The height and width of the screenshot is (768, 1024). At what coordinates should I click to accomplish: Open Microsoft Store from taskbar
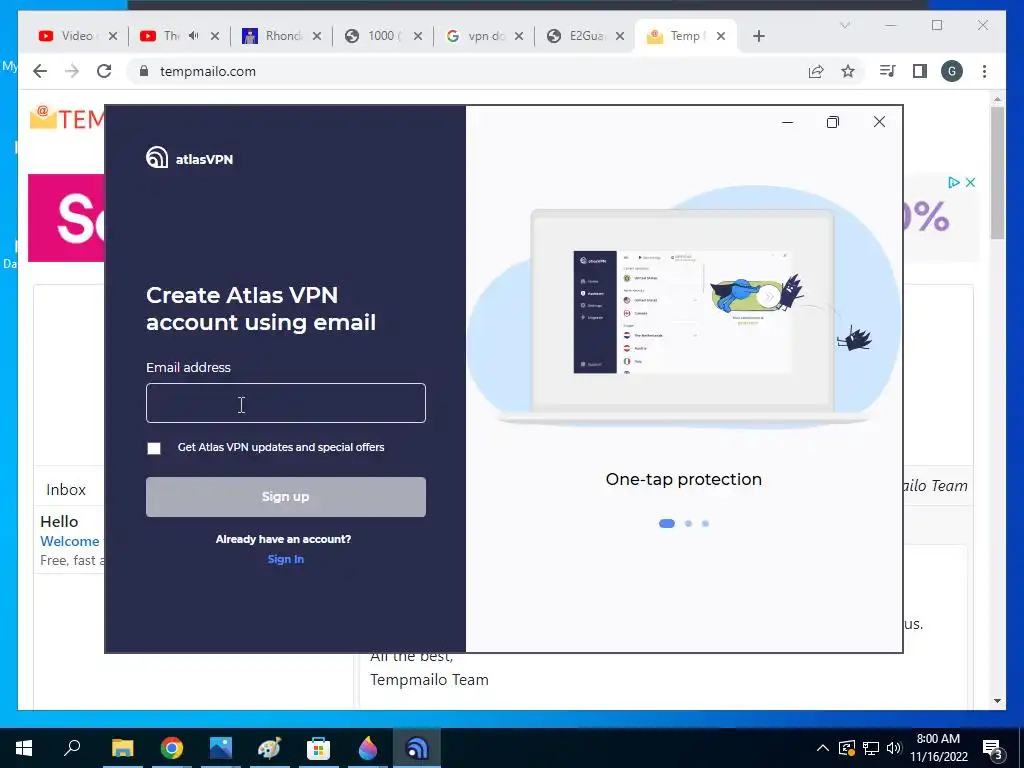point(319,748)
